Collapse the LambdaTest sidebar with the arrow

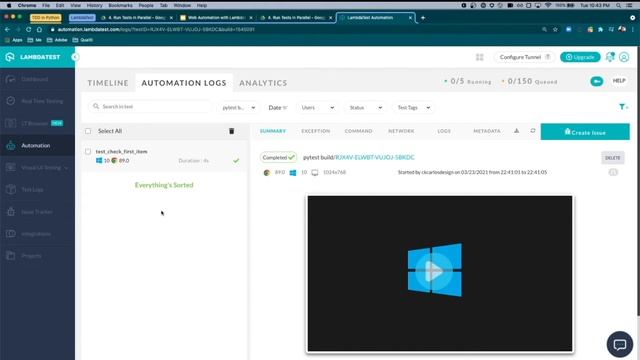coord(75,57)
